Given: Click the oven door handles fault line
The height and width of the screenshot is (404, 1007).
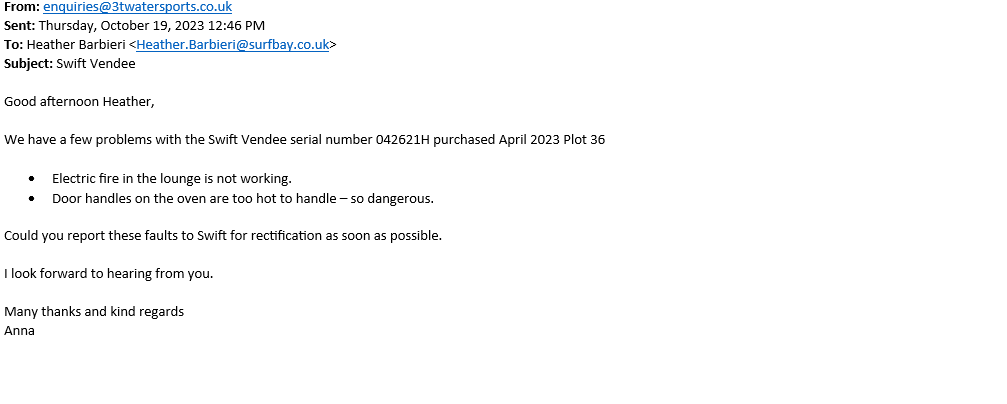Looking at the screenshot, I should (x=242, y=198).
